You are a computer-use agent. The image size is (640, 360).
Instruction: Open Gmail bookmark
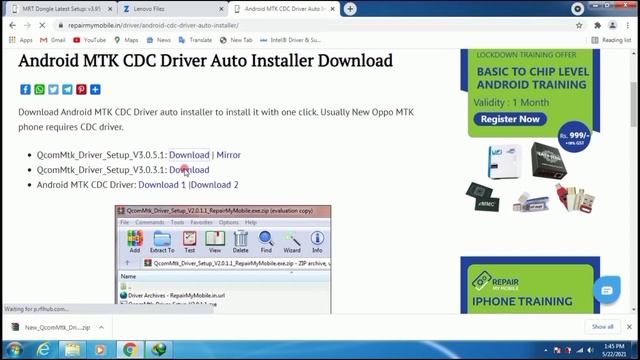(53, 40)
